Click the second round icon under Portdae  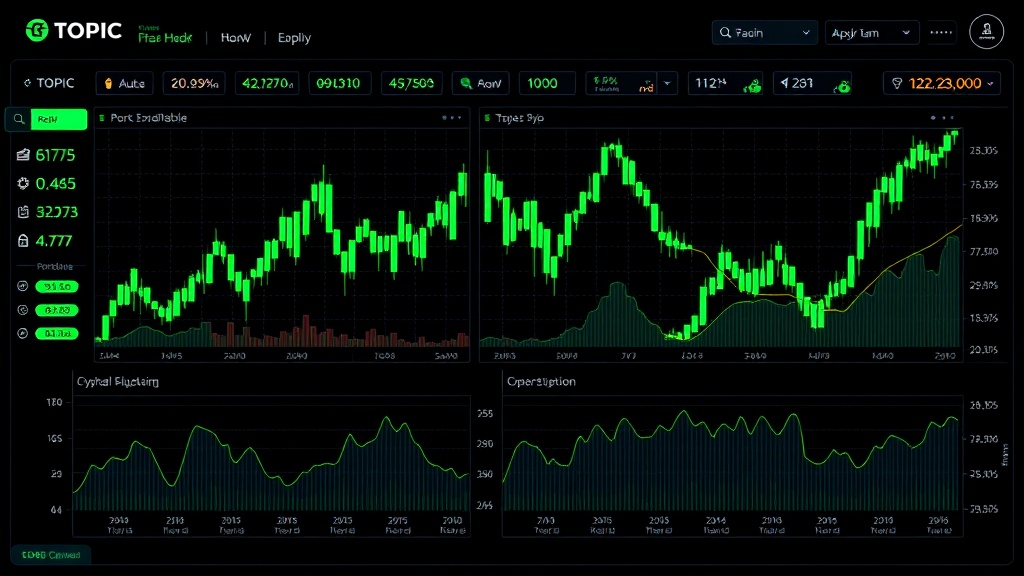[x=22, y=310]
